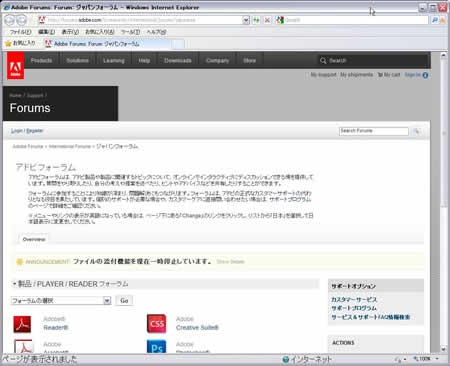The height and width of the screenshot is (366, 450).
Task: Select the Help navigation item
Action: [144, 60]
